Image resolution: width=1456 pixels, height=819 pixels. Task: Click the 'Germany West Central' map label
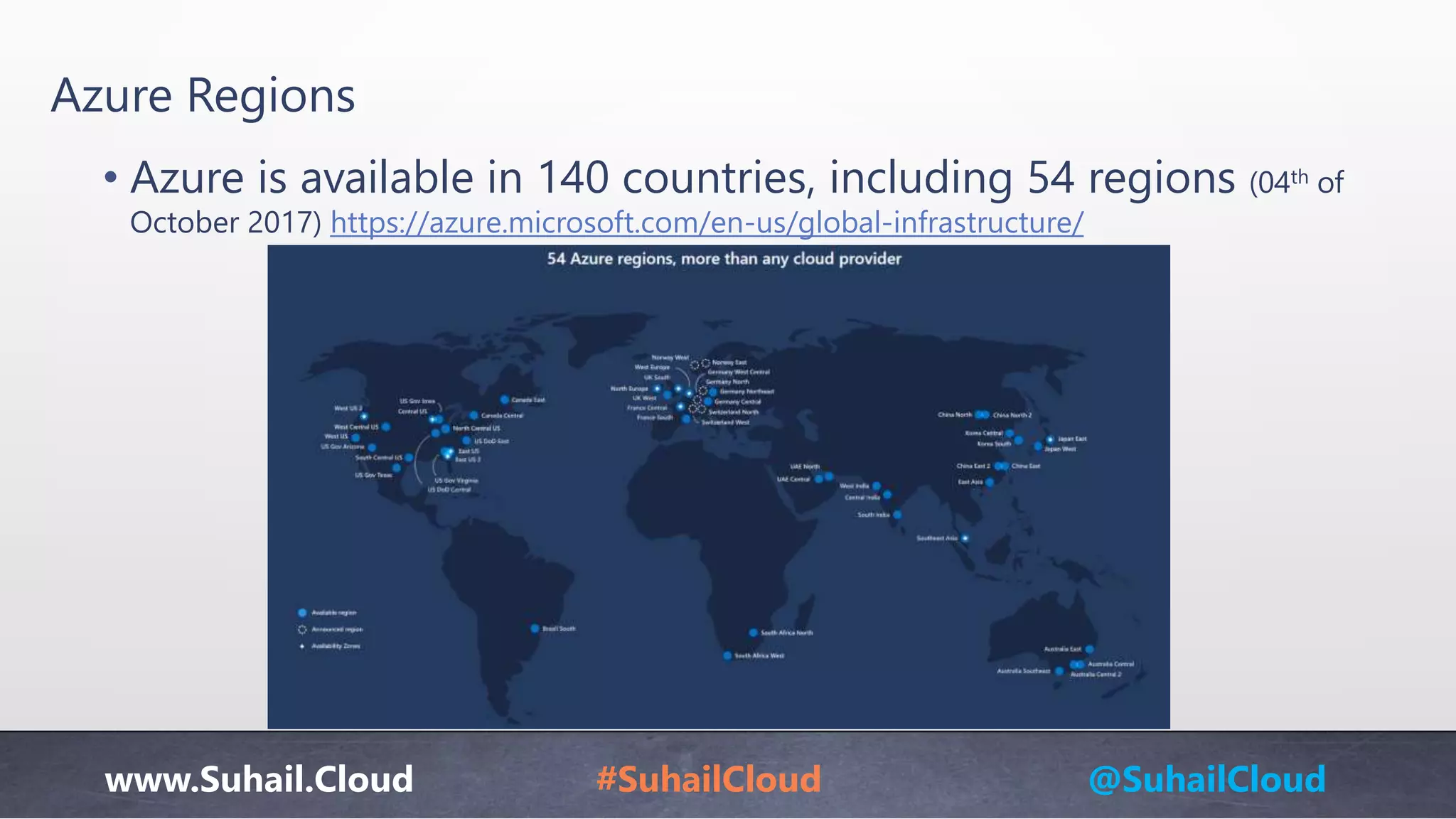coord(738,372)
